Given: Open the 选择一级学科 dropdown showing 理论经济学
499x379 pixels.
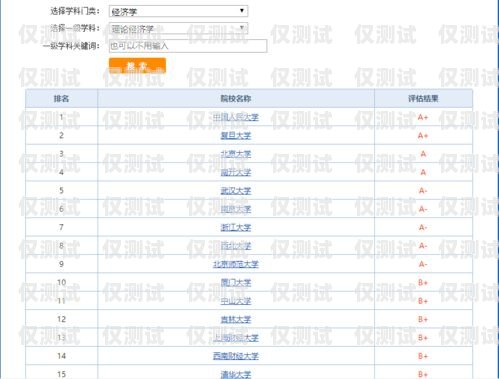Looking at the screenshot, I should pos(178,29).
